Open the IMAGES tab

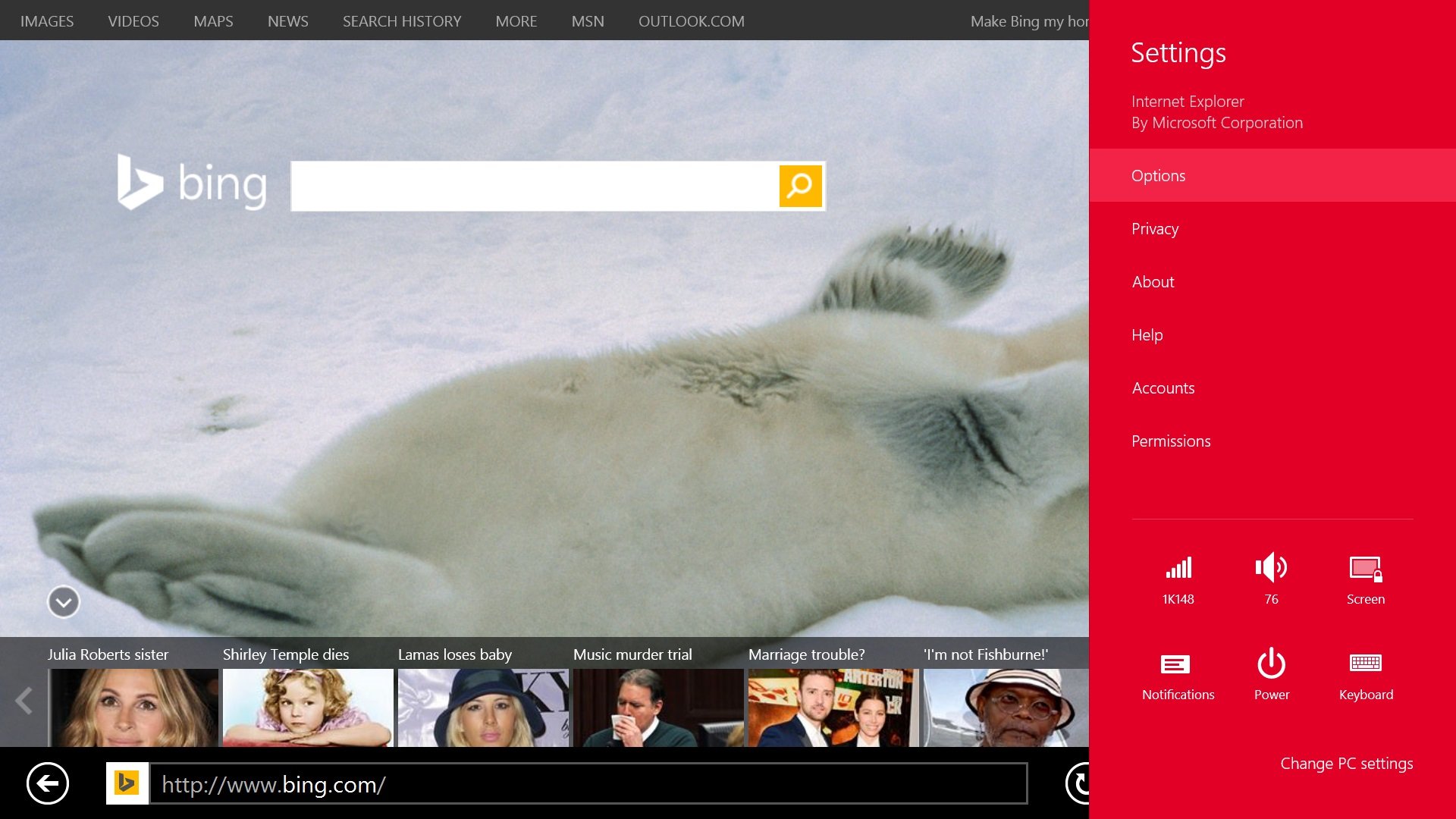click(x=47, y=21)
